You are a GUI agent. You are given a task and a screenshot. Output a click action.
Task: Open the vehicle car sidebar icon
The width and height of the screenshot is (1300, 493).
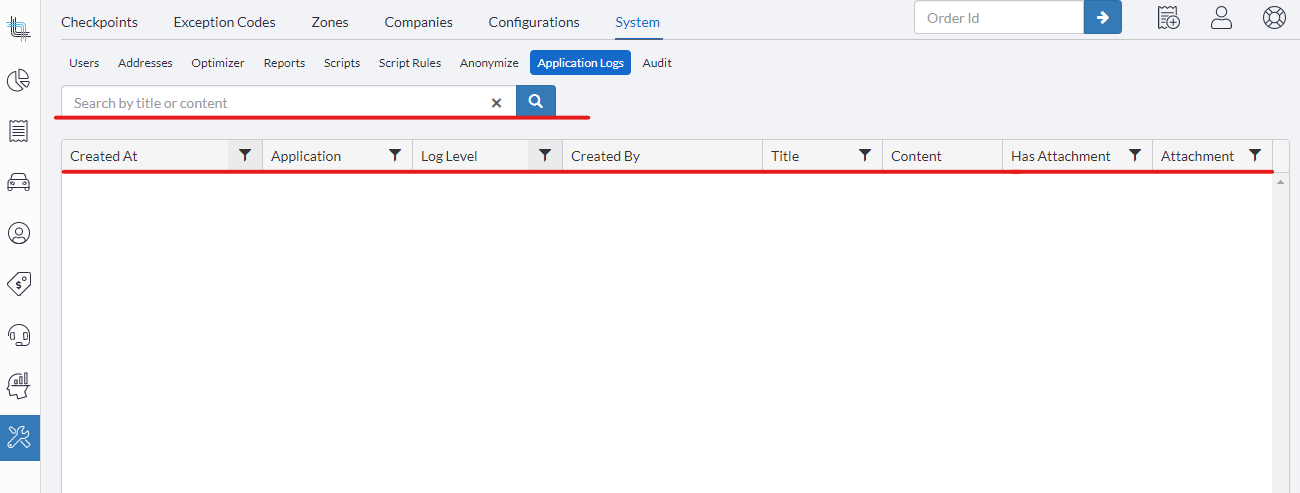pyautogui.click(x=19, y=182)
